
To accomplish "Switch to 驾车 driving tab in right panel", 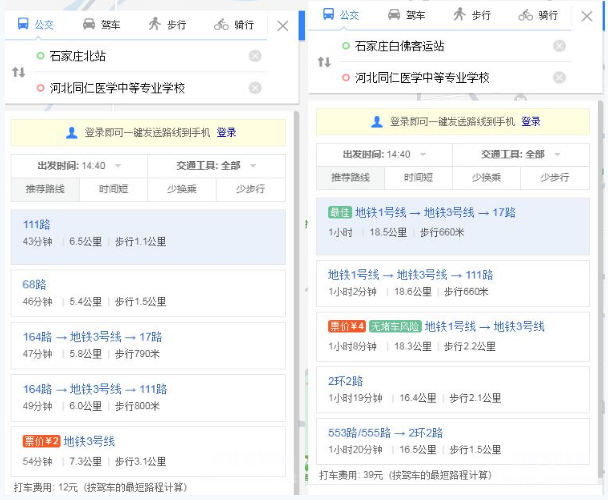I will pos(406,15).
